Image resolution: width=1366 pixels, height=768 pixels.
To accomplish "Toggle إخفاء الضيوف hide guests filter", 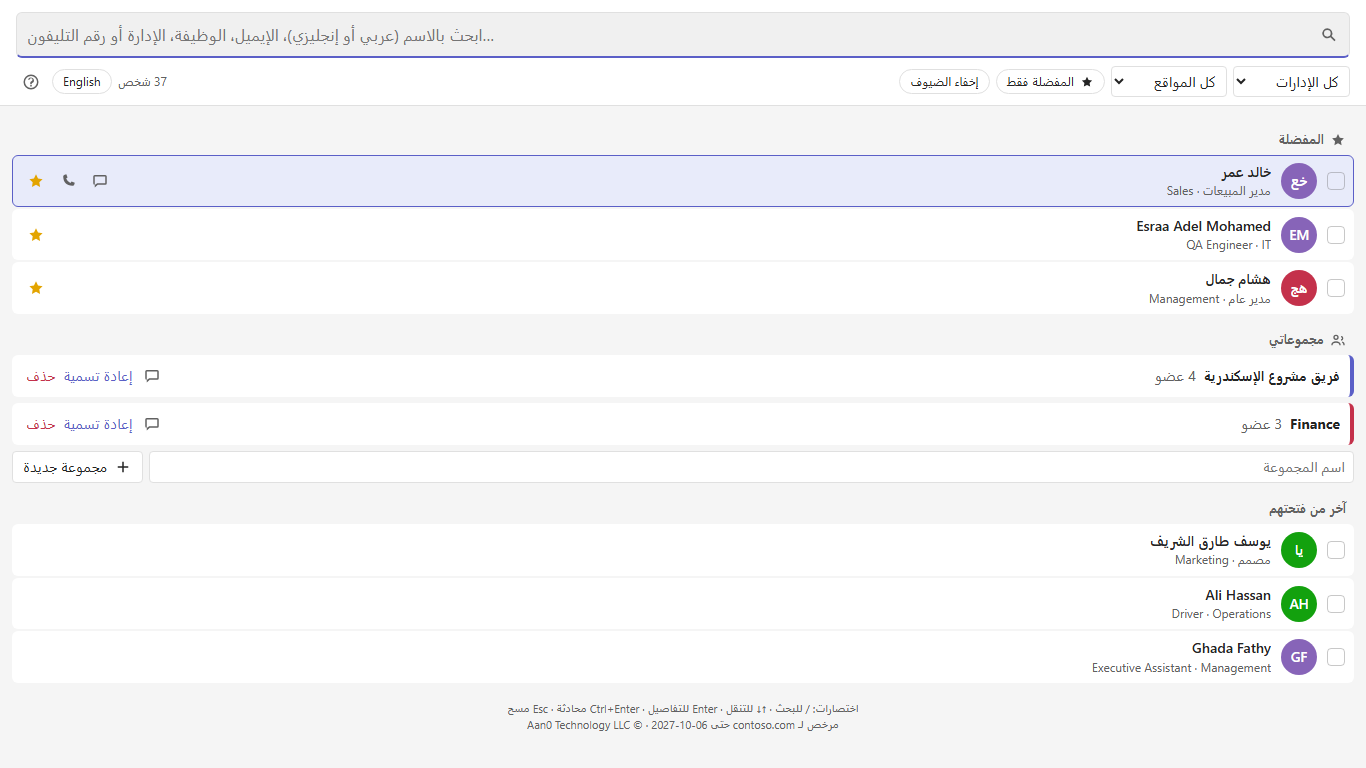I will click(x=944, y=82).
